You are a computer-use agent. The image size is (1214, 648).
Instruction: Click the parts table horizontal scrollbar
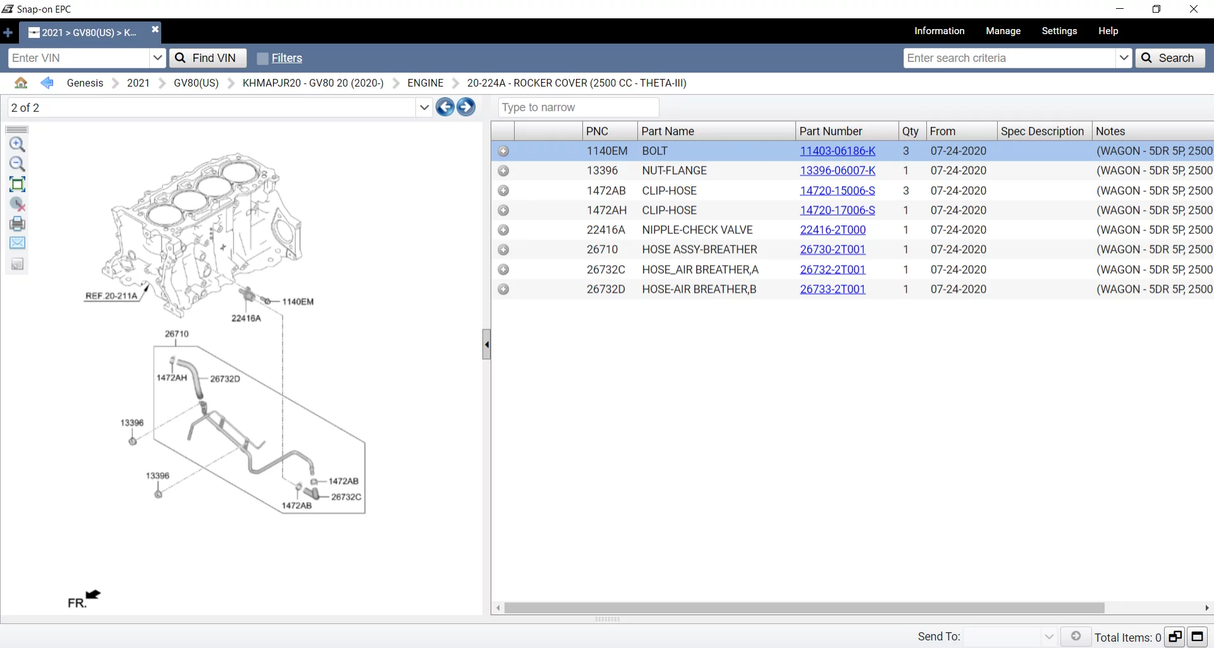pyautogui.click(x=804, y=608)
